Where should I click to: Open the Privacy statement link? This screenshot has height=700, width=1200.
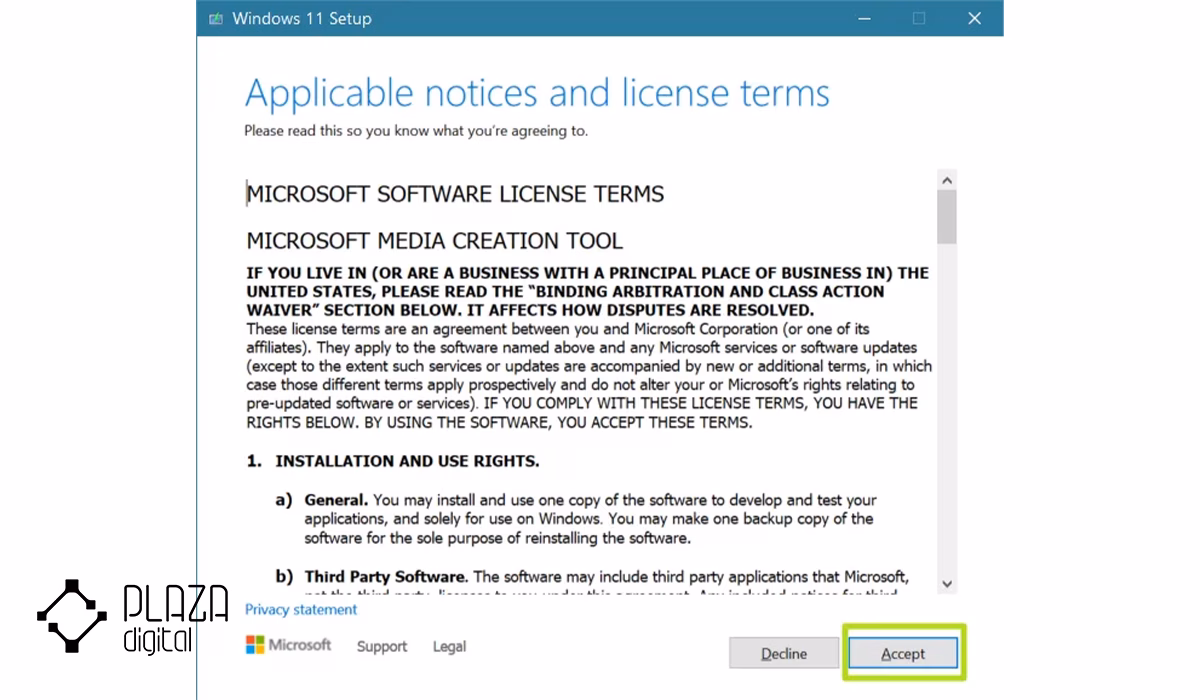coord(301,609)
